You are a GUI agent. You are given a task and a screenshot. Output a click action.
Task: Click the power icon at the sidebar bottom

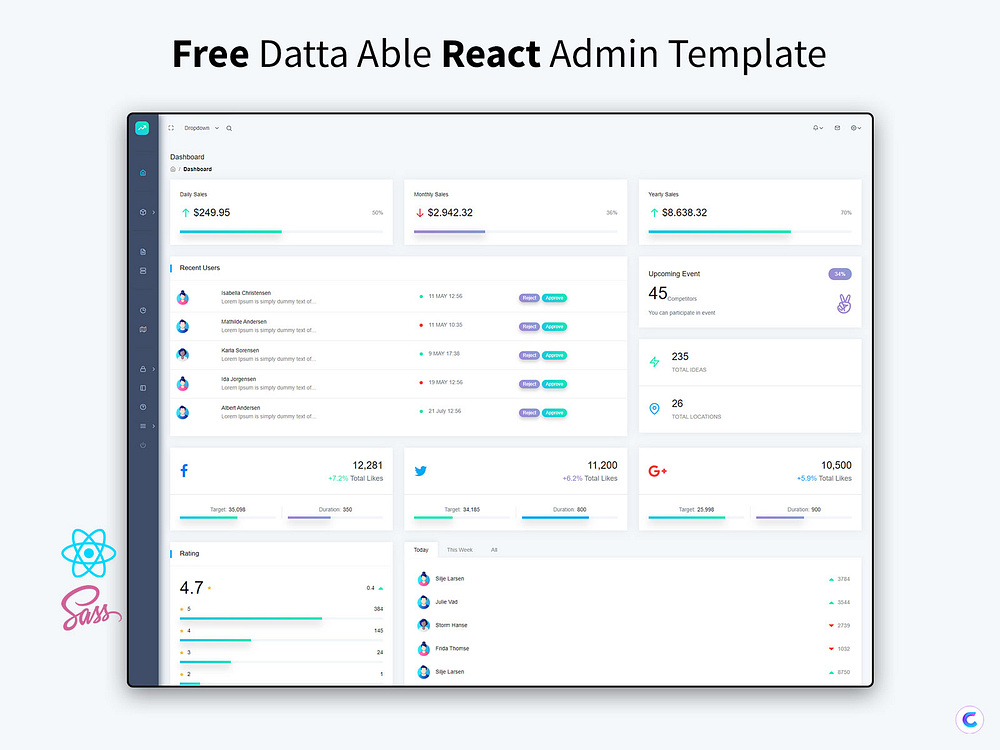142,445
